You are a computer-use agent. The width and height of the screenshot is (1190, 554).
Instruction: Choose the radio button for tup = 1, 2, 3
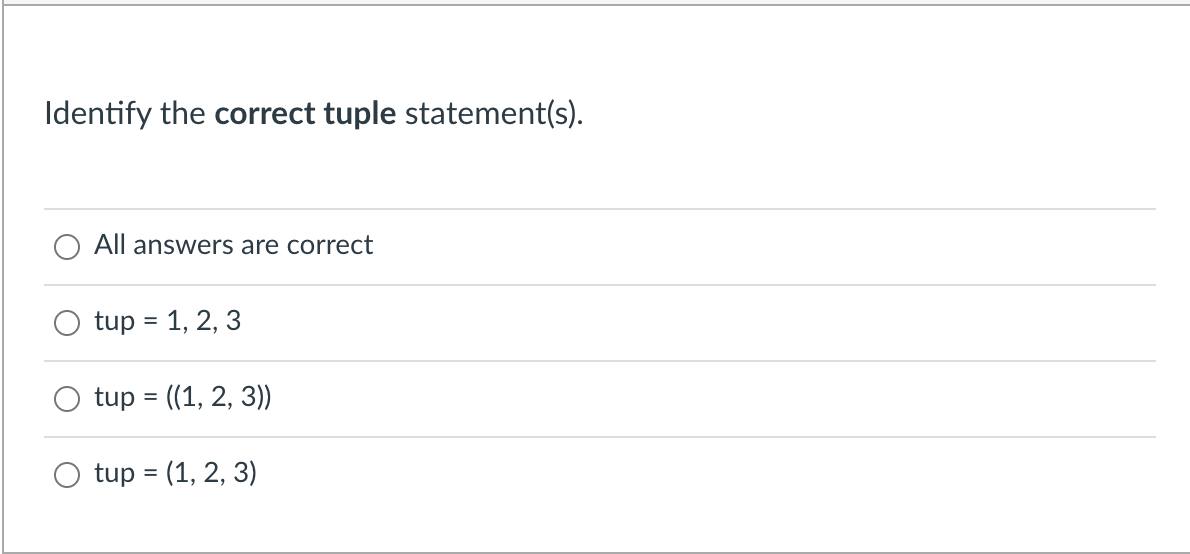point(67,323)
